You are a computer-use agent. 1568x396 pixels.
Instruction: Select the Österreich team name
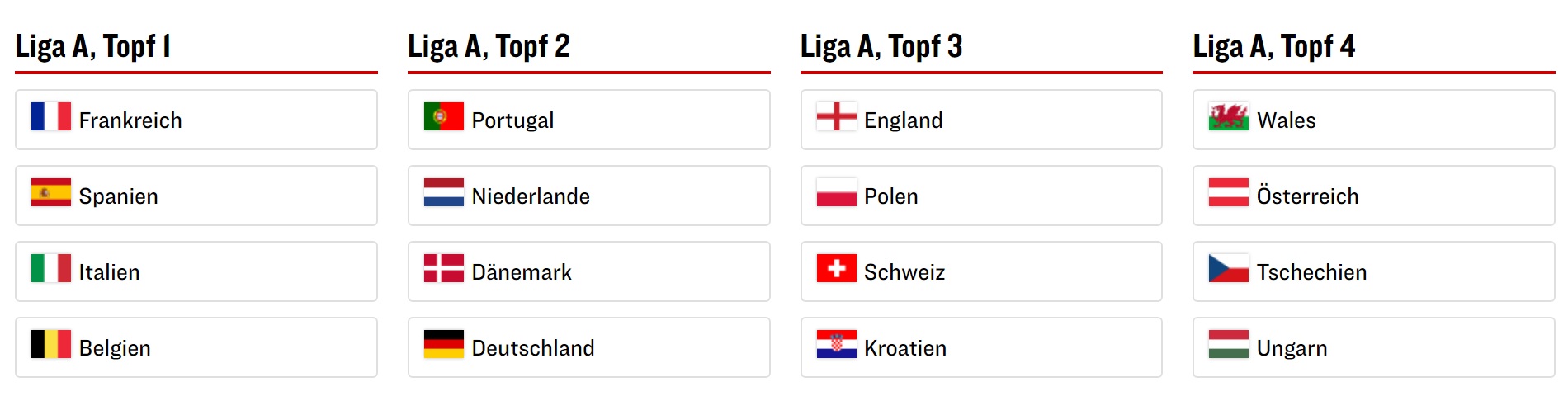coord(1307,196)
